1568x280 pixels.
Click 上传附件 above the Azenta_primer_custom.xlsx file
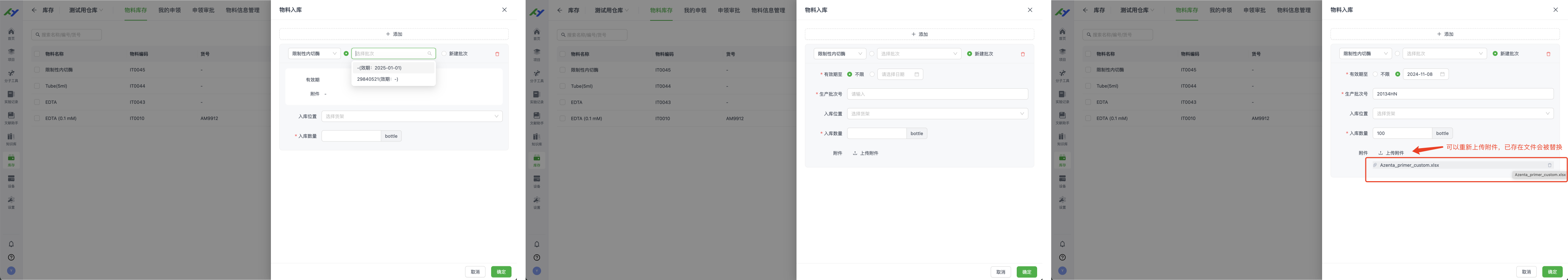(x=1391, y=153)
